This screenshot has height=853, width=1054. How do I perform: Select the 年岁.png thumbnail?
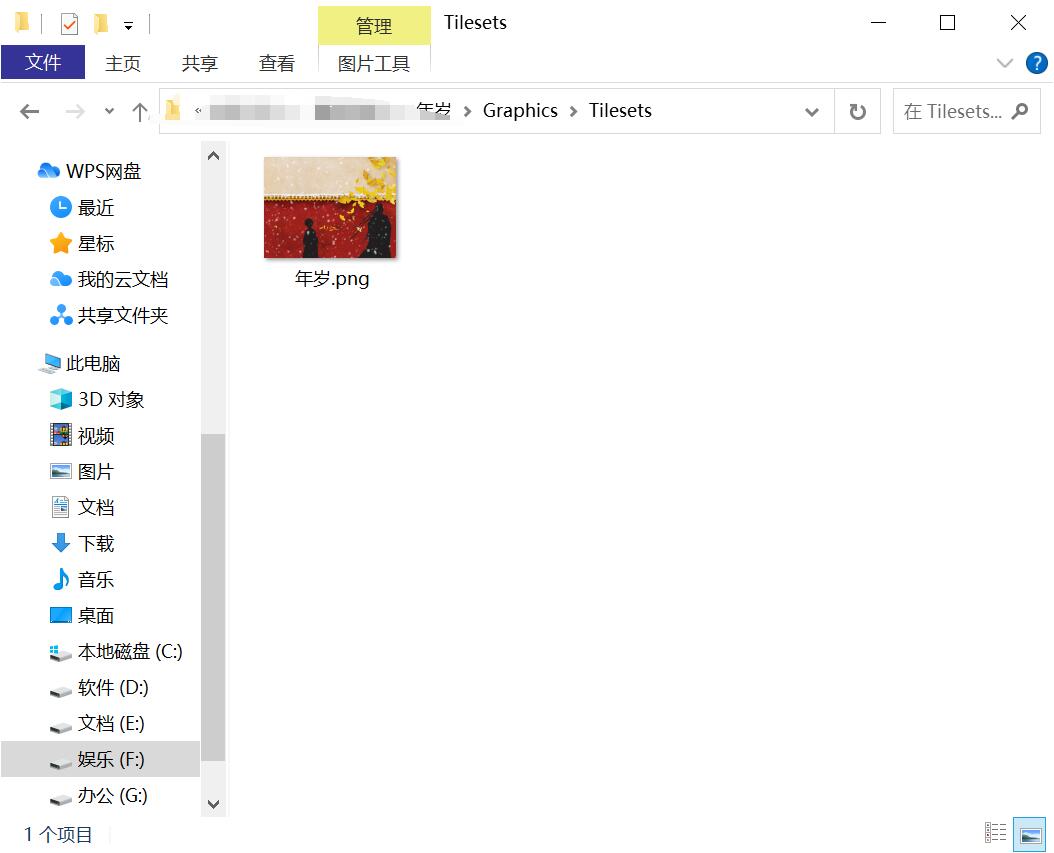click(330, 207)
